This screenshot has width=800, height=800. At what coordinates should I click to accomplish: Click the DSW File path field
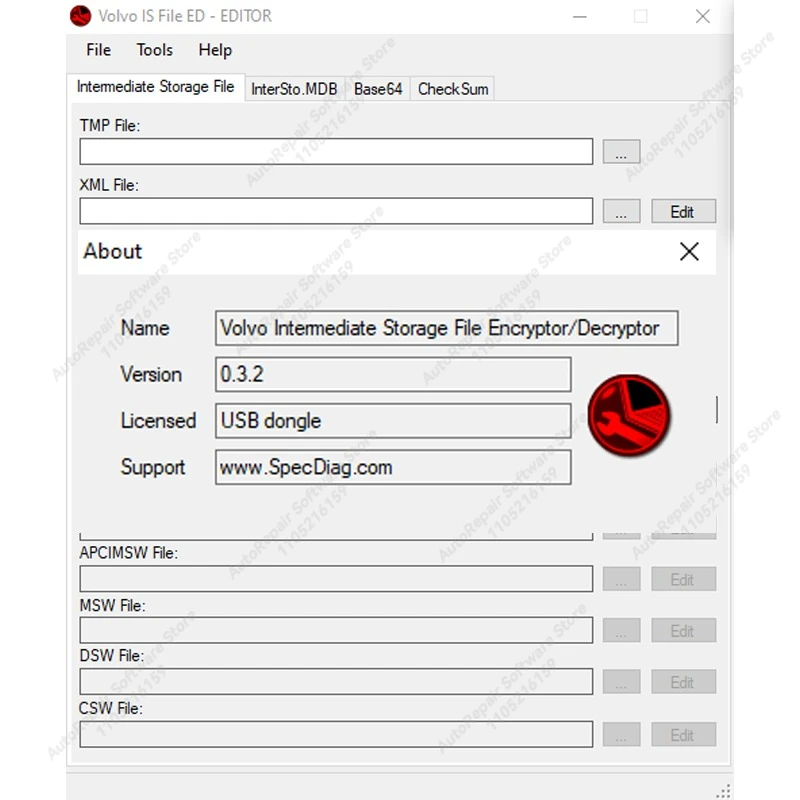pos(336,682)
